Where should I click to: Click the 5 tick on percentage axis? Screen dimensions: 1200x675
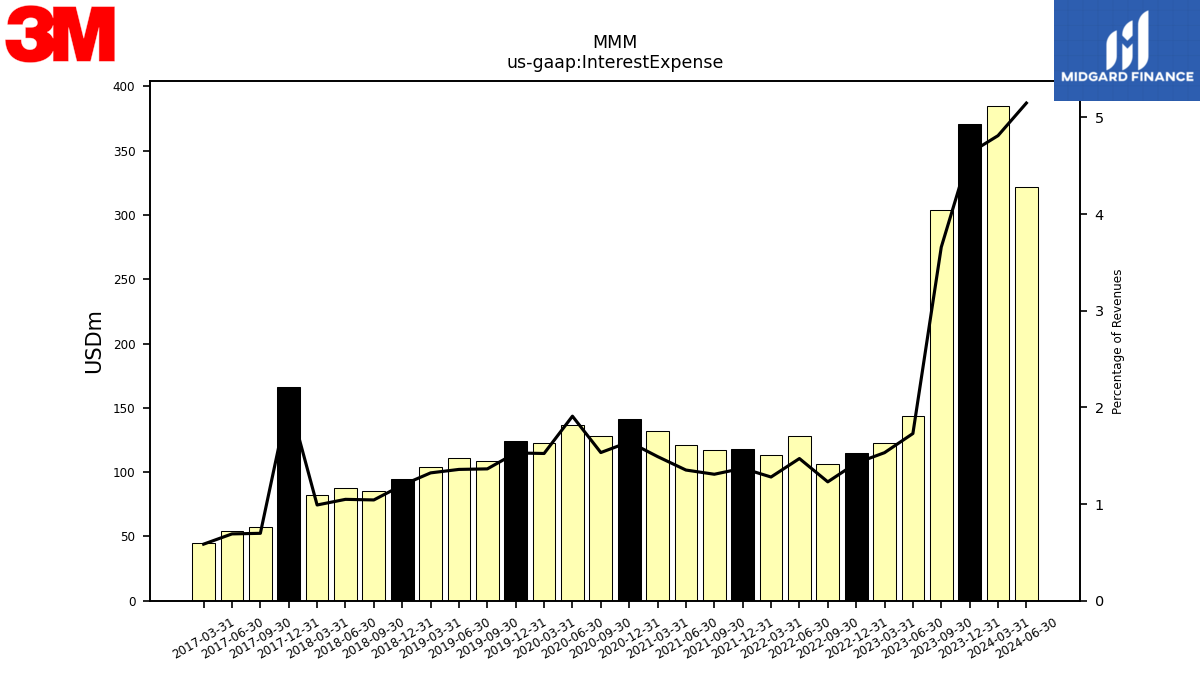tap(1099, 118)
